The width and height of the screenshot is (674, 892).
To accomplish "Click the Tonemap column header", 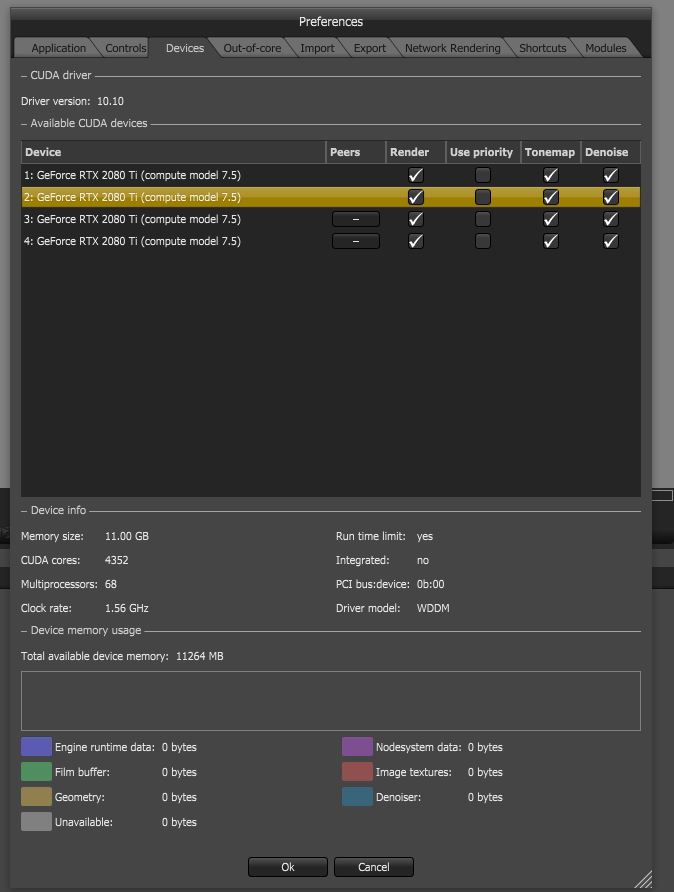I will (x=551, y=152).
